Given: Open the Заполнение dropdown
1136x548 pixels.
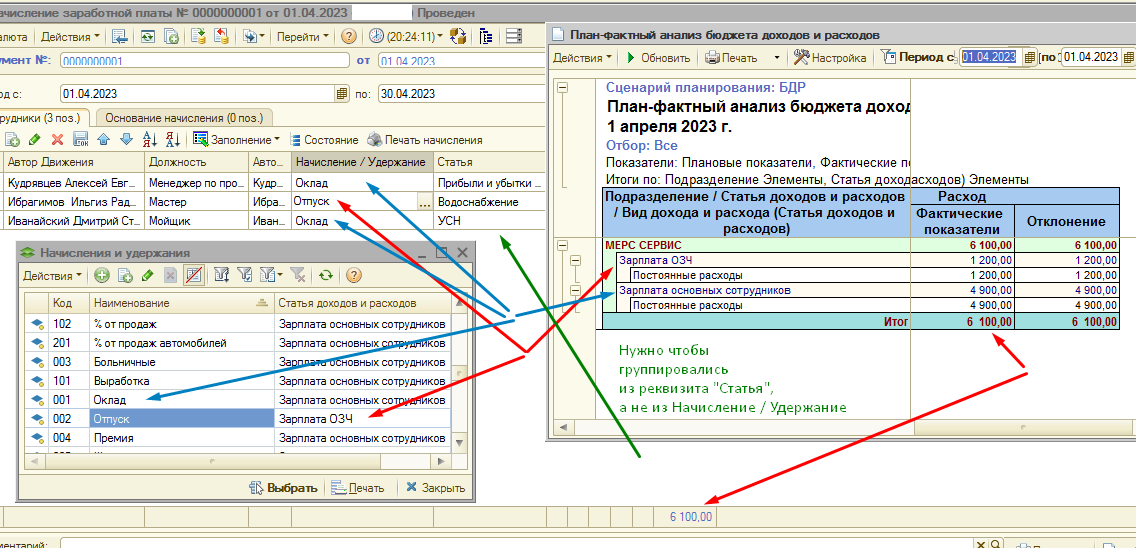Looking at the screenshot, I should [236, 140].
